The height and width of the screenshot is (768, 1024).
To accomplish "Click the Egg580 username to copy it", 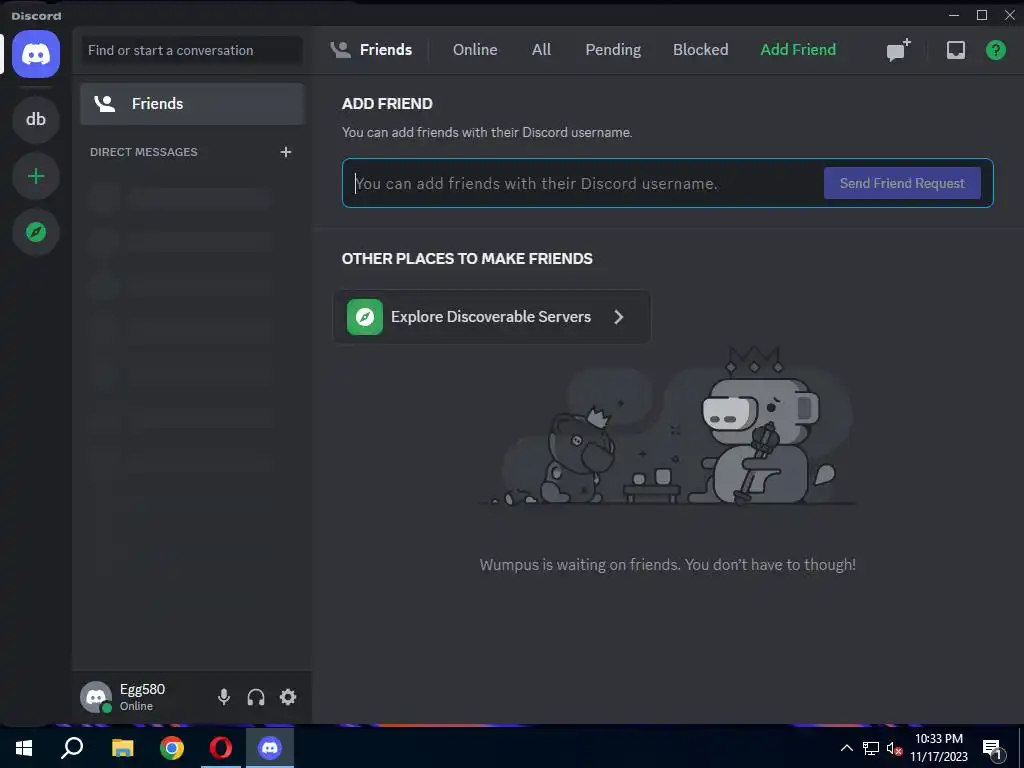I will point(142,690).
